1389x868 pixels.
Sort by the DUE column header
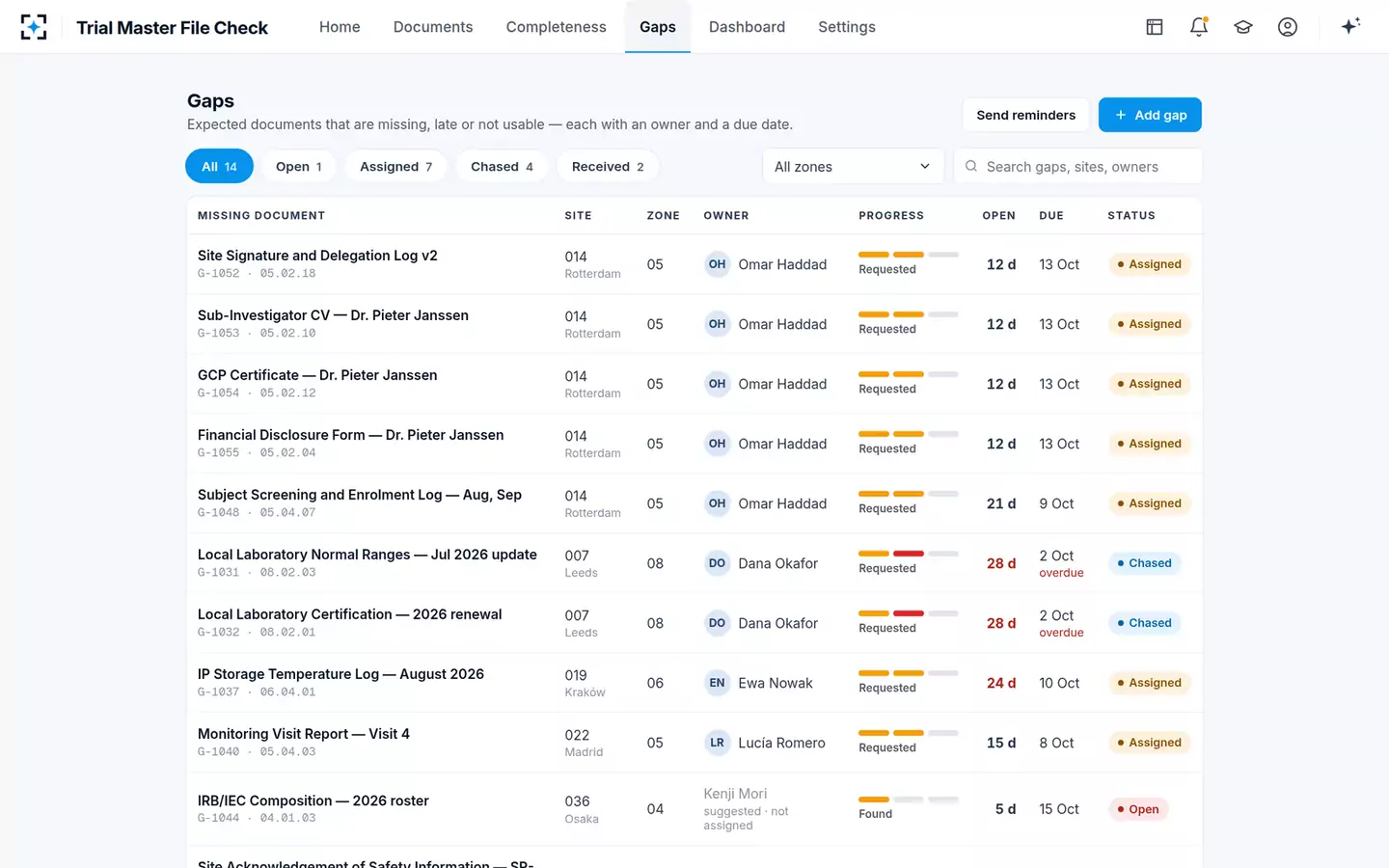(1051, 215)
